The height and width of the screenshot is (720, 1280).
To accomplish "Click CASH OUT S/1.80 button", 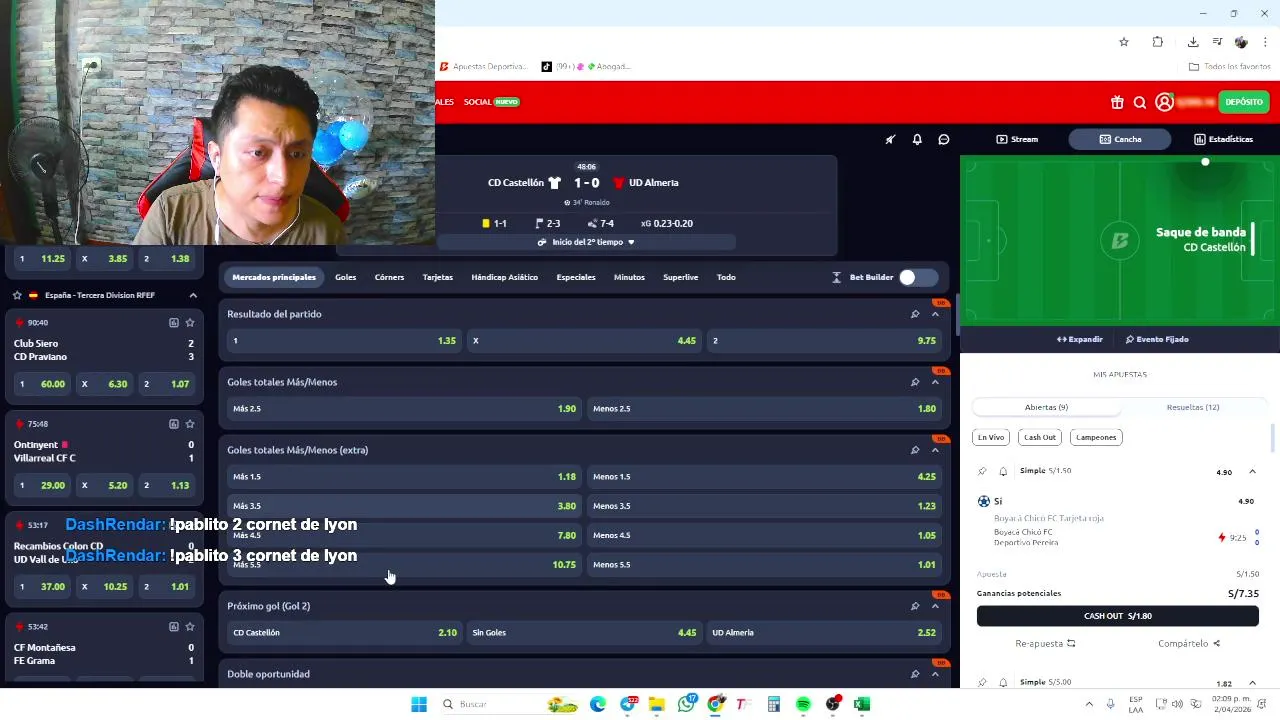I will 1118,616.
